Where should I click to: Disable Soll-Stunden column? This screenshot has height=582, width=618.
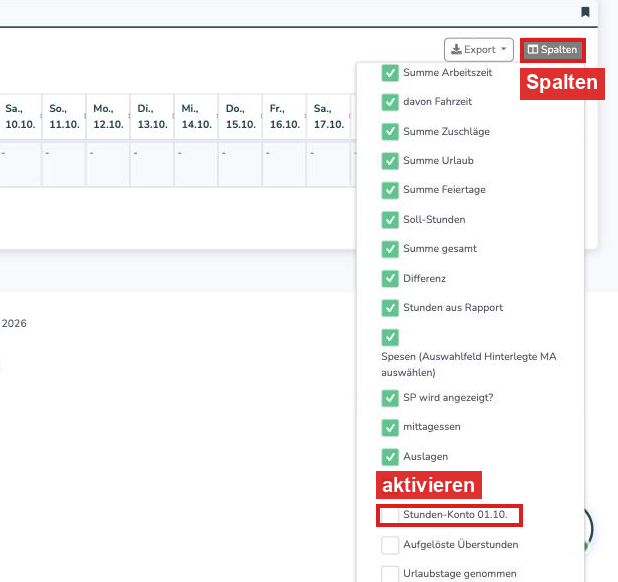tap(390, 220)
